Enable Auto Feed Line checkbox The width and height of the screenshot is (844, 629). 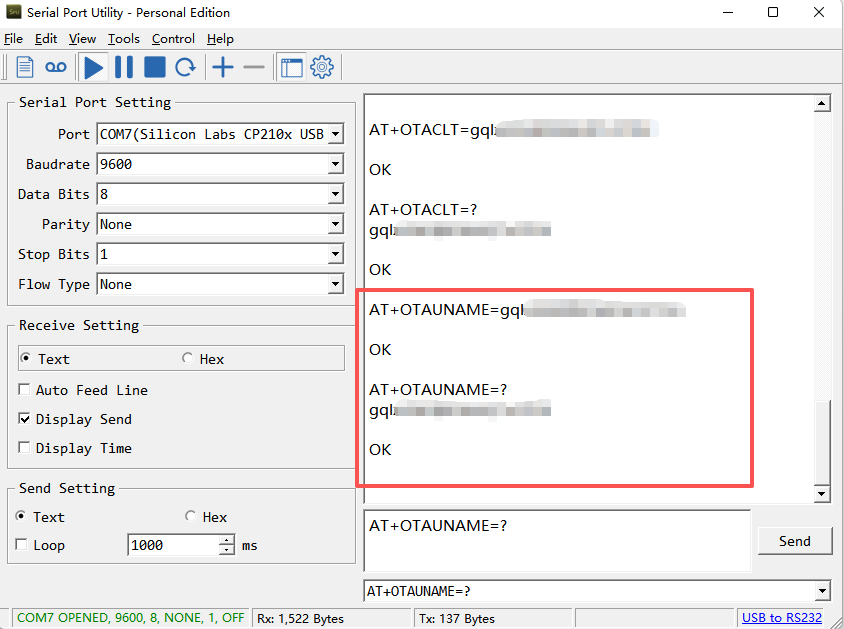(83, 390)
